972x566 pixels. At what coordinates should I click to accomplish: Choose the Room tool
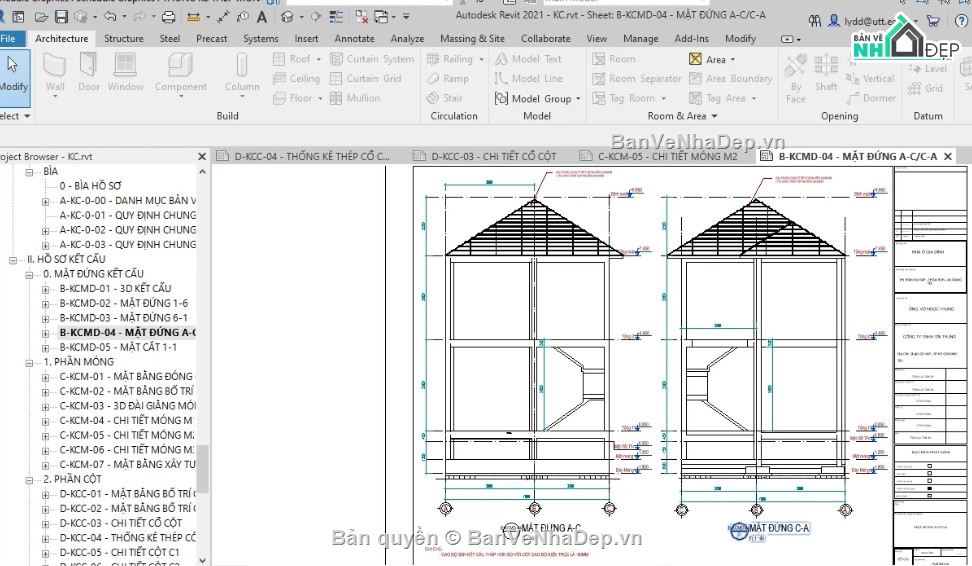(x=614, y=59)
